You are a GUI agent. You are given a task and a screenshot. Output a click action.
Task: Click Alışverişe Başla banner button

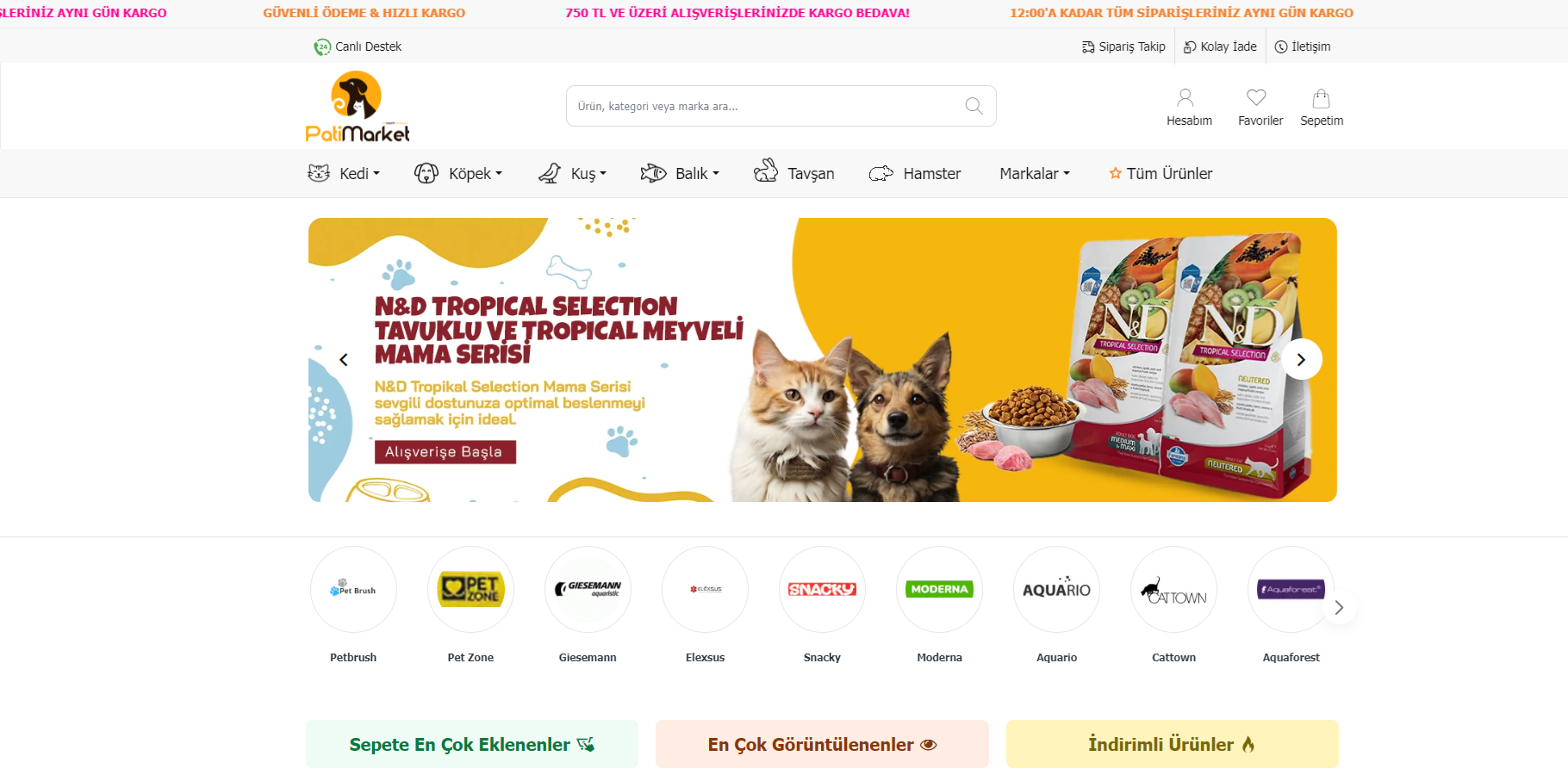(445, 452)
